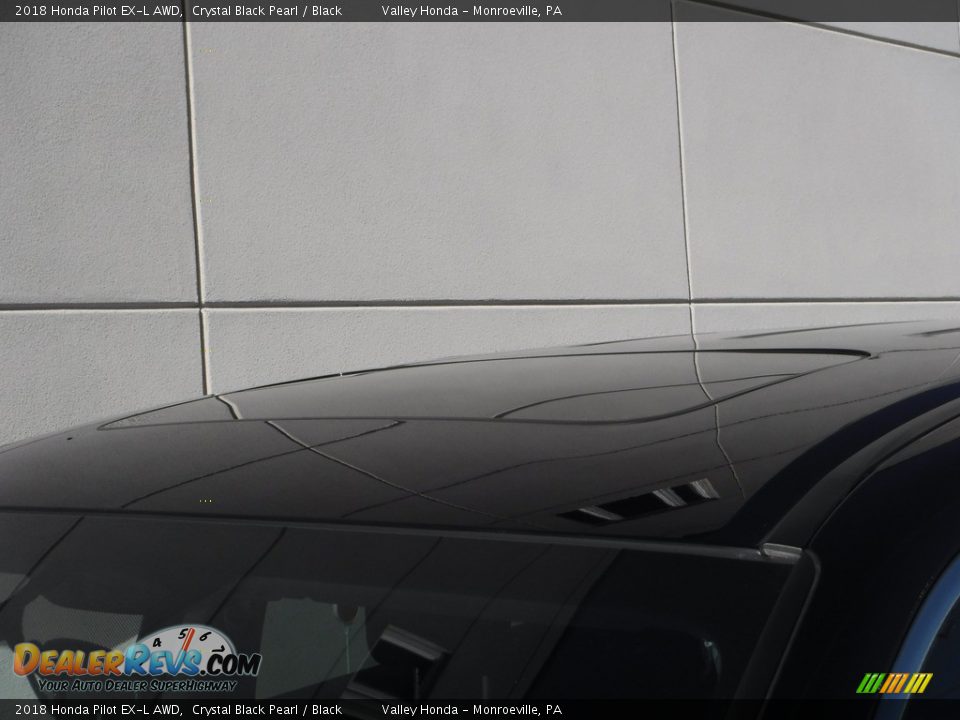Click "Crystal Black Pearl / Black" in bottom caption

[x=267, y=710]
